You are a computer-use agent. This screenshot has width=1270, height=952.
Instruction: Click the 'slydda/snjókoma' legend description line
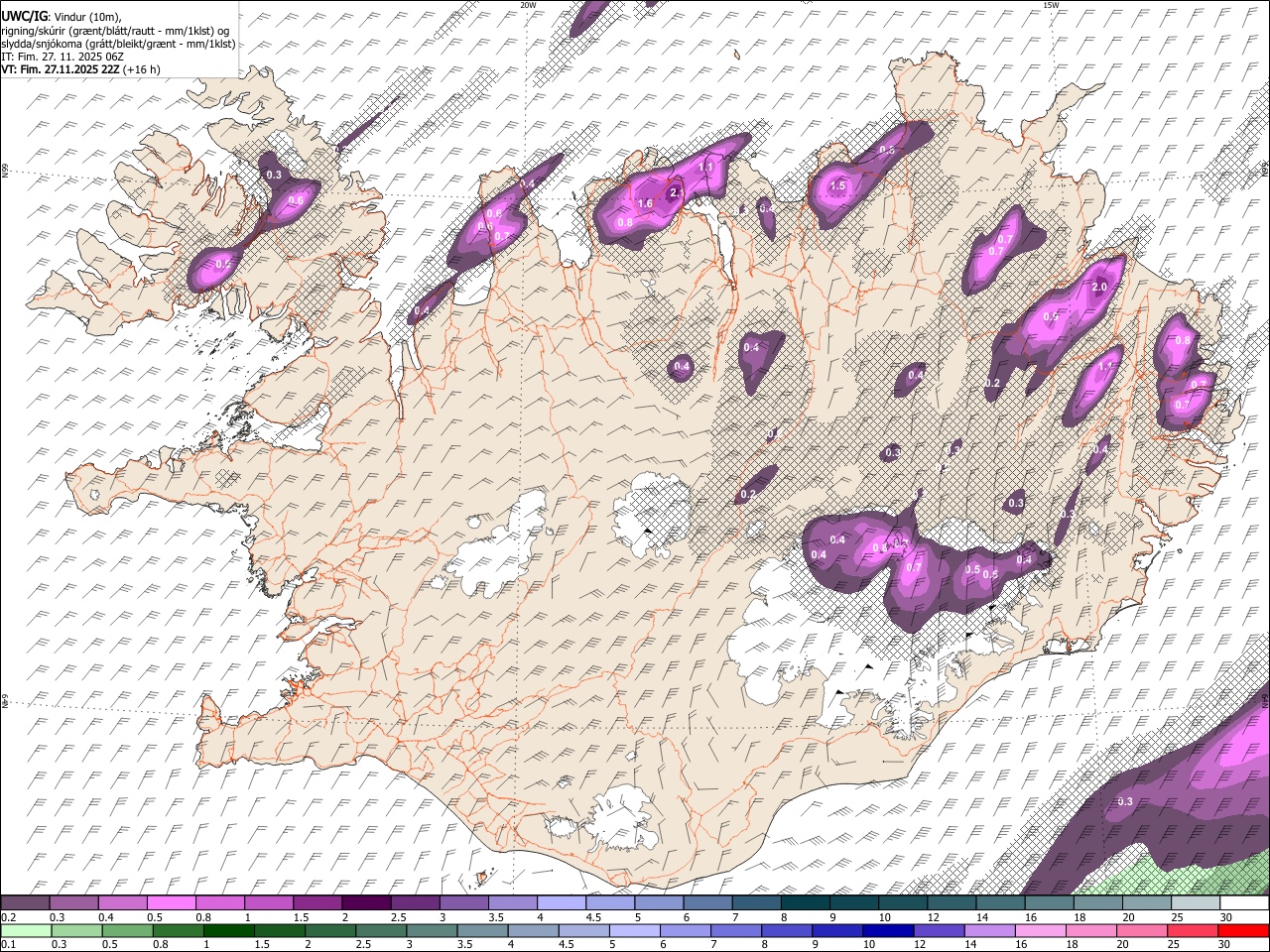point(118,44)
